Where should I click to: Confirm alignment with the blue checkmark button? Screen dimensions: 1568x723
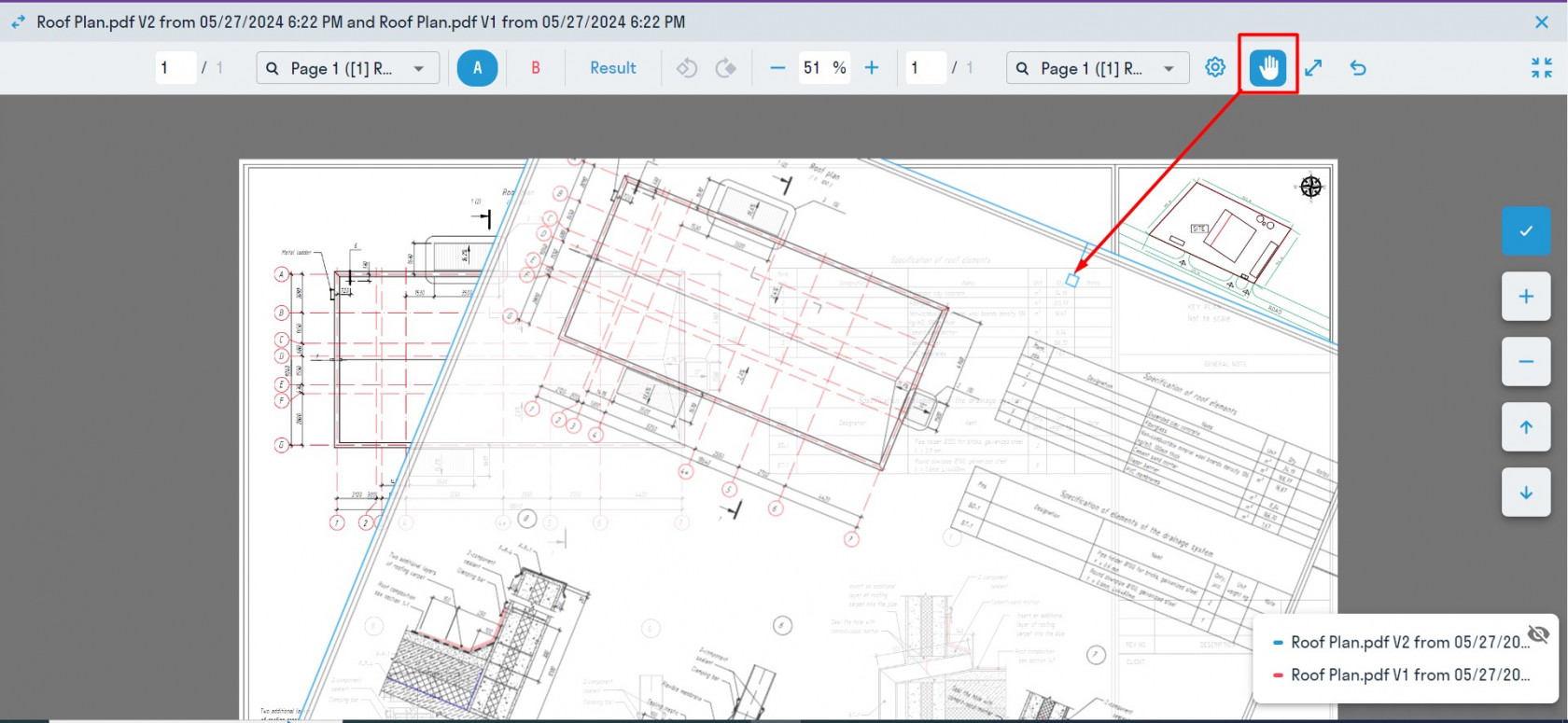(x=1526, y=230)
